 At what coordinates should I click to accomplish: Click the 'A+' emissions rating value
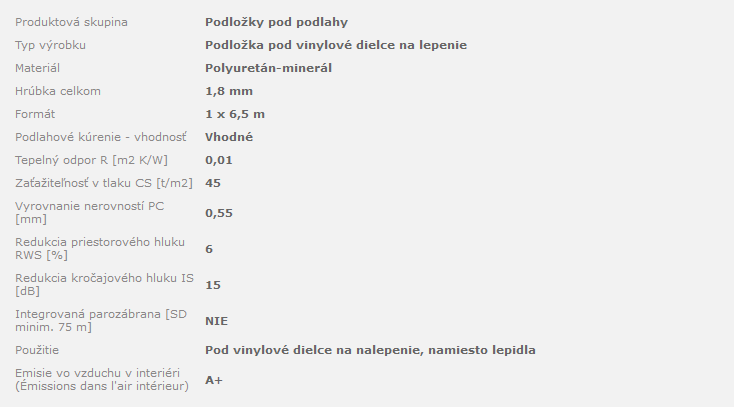214,380
